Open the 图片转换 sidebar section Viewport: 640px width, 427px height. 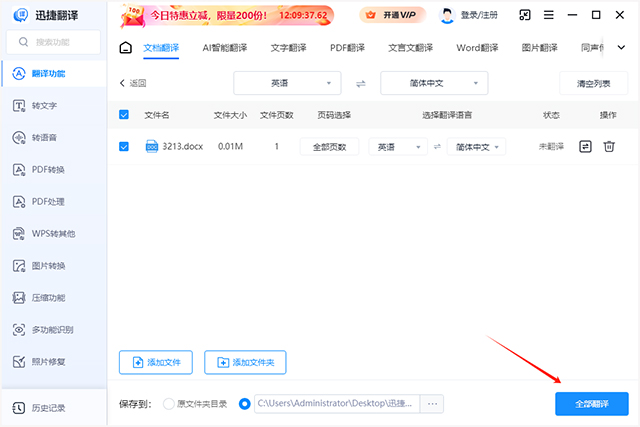click(53, 266)
